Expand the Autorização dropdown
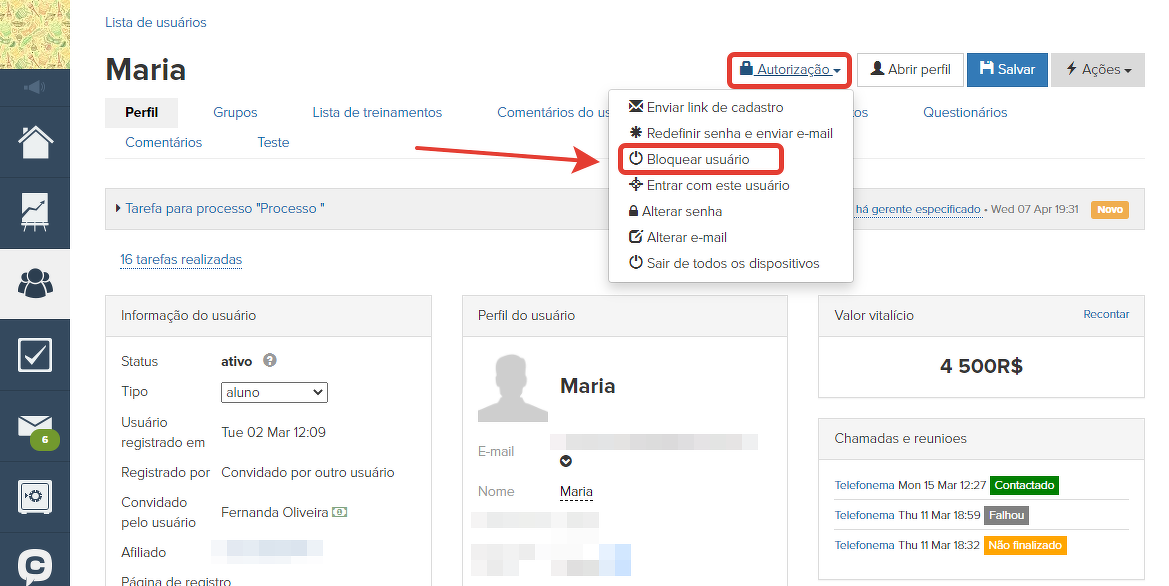The image size is (1169, 586). tap(789, 70)
